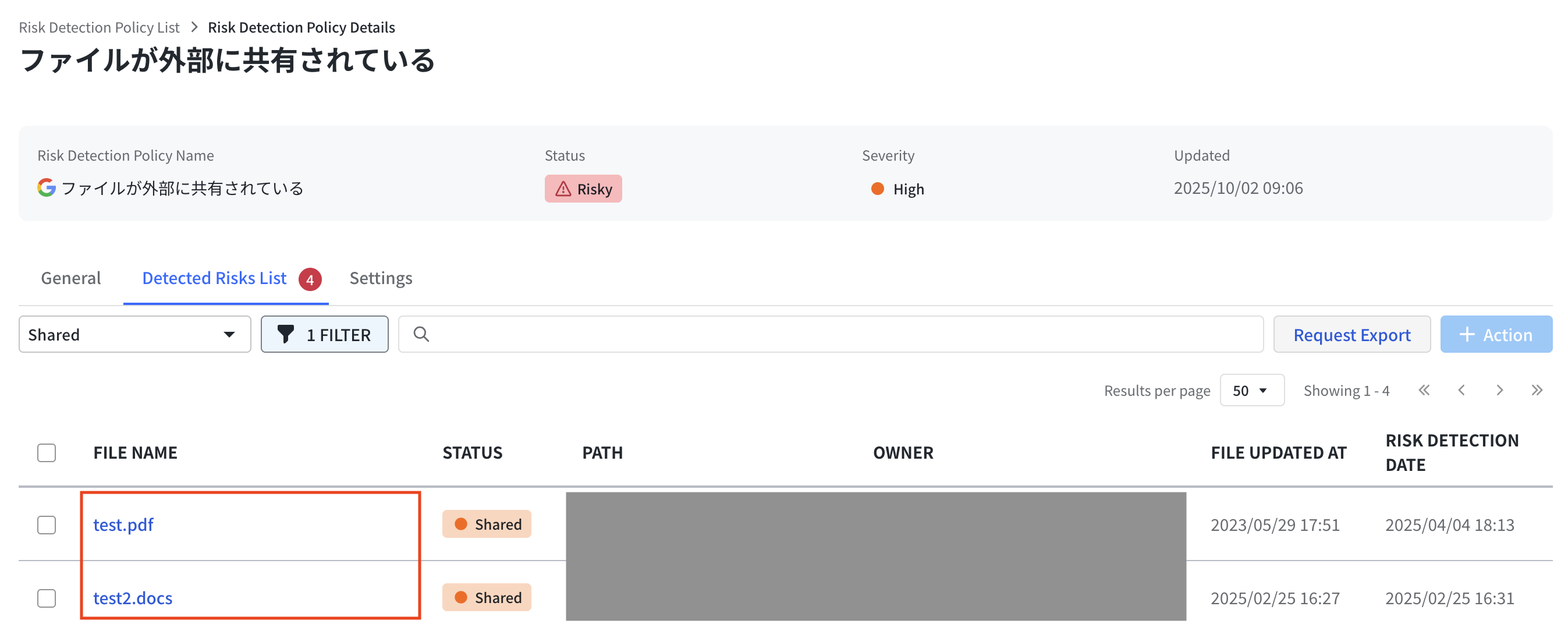
Task: Toggle the select-all header checkbox
Action: tap(46, 453)
